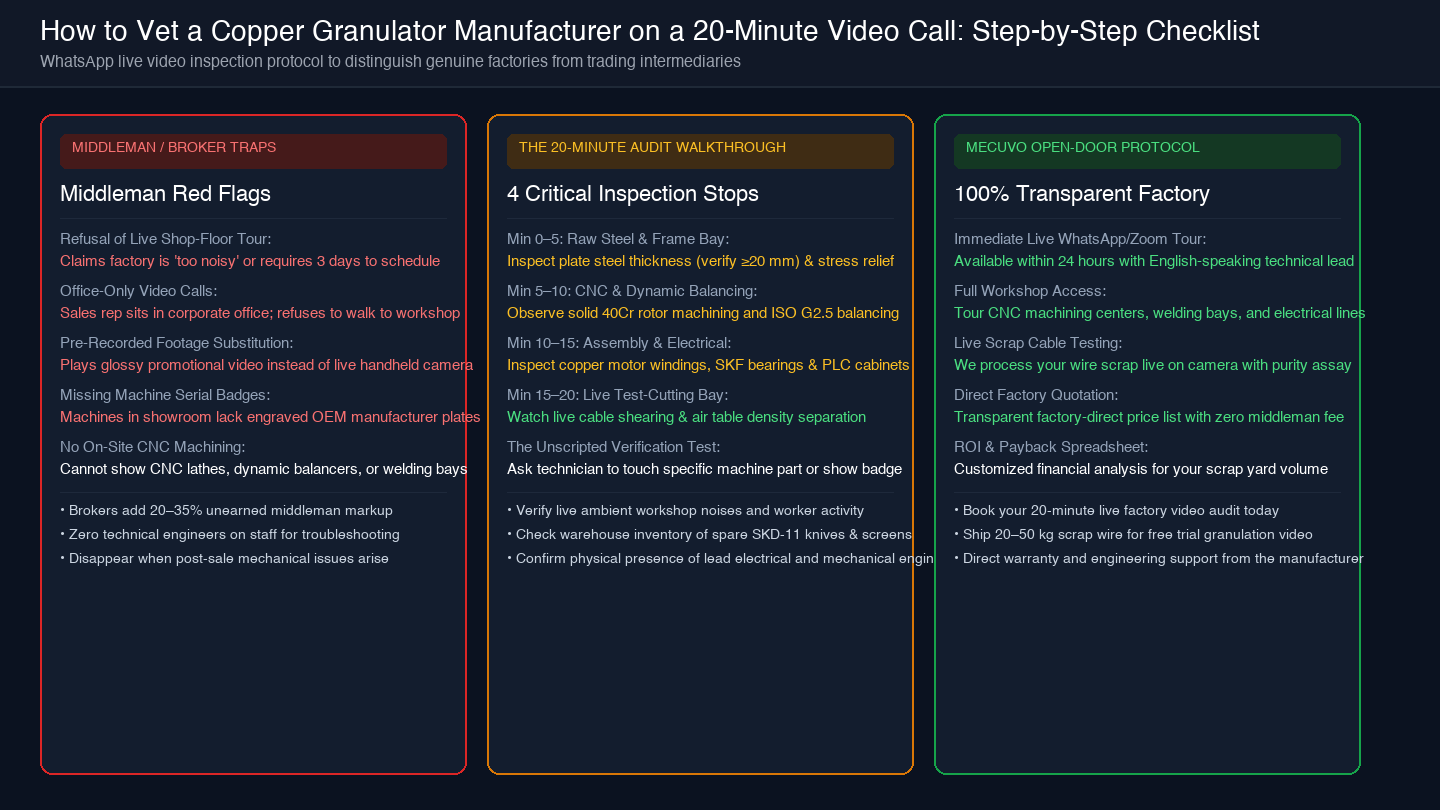Select the 'Observe solid 40Cr rotor machining' line
The image size is (1440, 810).
[703, 313]
